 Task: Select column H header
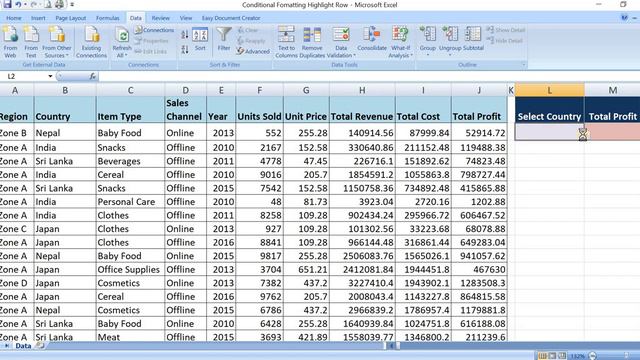pos(362,90)
